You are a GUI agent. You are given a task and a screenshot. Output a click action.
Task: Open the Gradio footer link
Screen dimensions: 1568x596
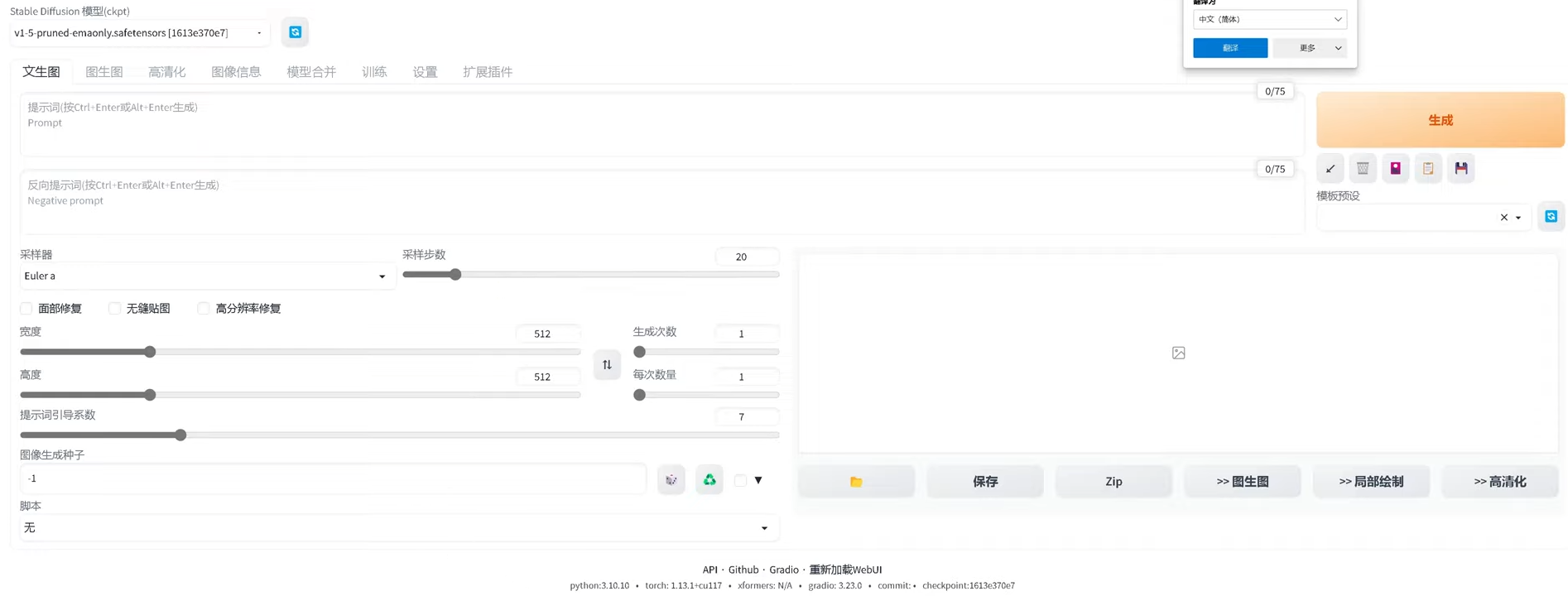pos(784,570)
